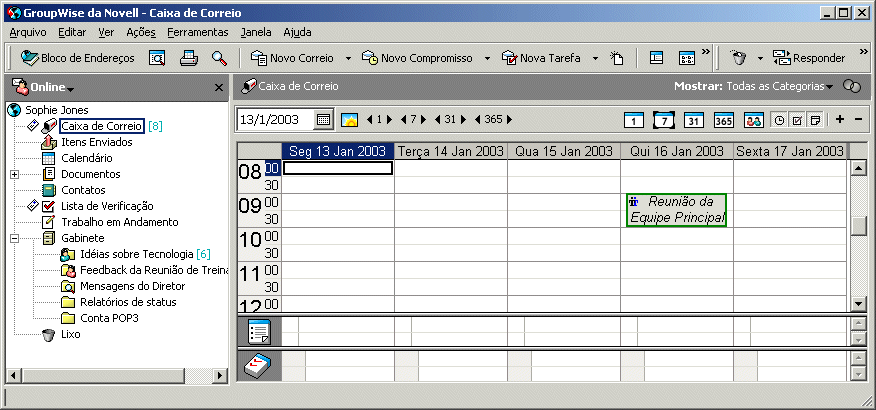Create a Nova Tarefa task
Image resolution: width=876 pixels, height=410 pixels.
[541, 58]
